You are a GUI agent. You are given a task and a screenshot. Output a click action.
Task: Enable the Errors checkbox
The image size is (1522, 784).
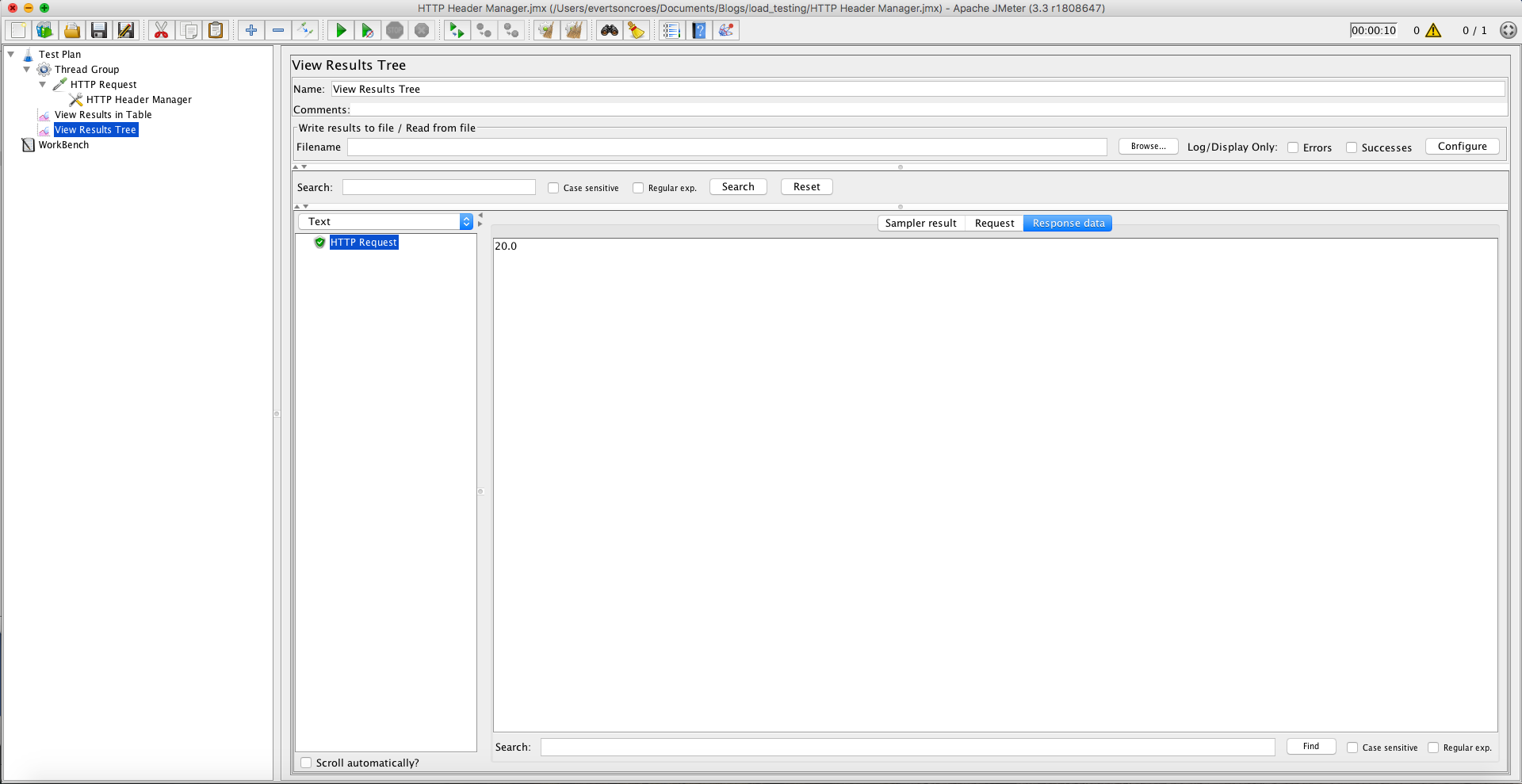coord(1293,147)
